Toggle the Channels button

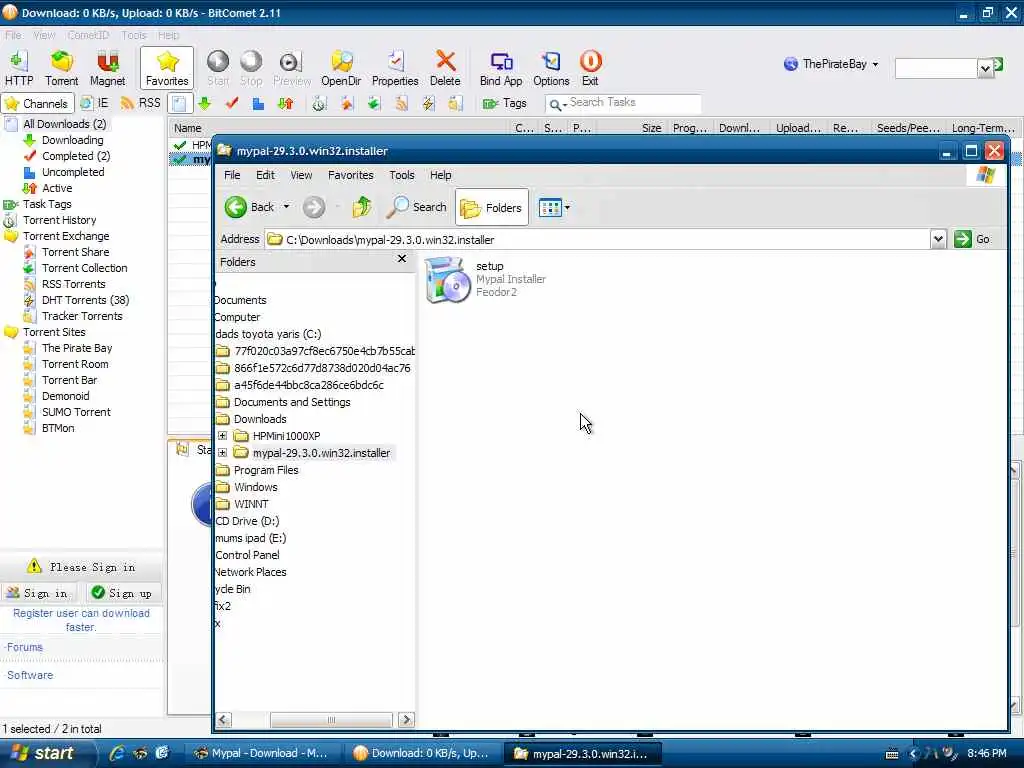[38, 103]
